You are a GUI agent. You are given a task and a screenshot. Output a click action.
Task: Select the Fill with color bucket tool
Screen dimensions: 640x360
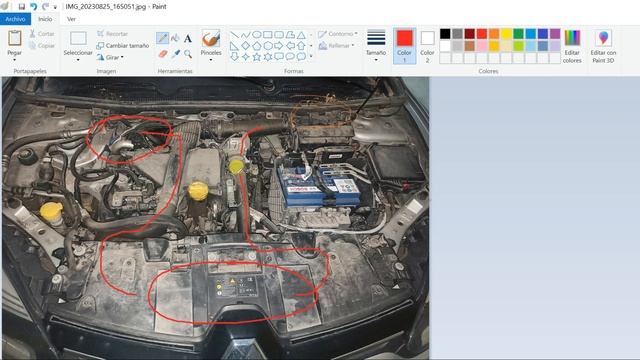(175, 38)
